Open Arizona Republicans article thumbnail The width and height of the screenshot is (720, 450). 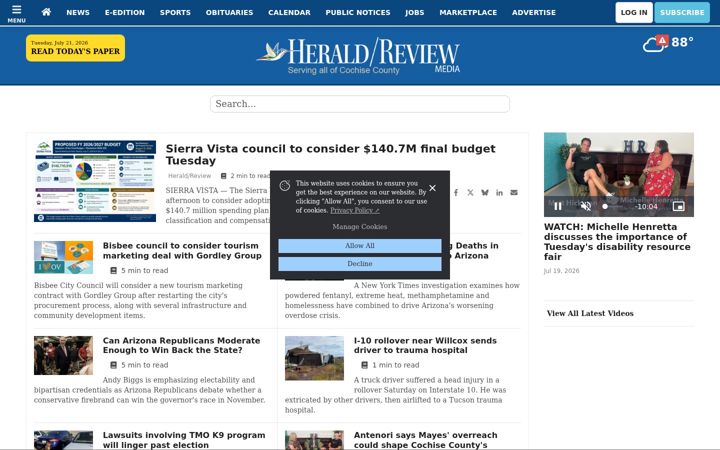pyautogui.click(x=63, y=355)
